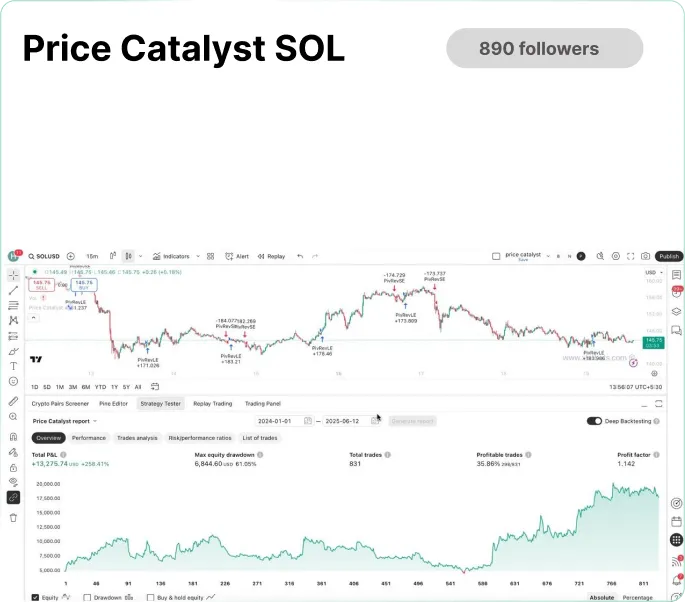The height and width of the screenshot is (602, 685).
Task: Open the USD currency dropdown
Action: (x=654, y=273)
